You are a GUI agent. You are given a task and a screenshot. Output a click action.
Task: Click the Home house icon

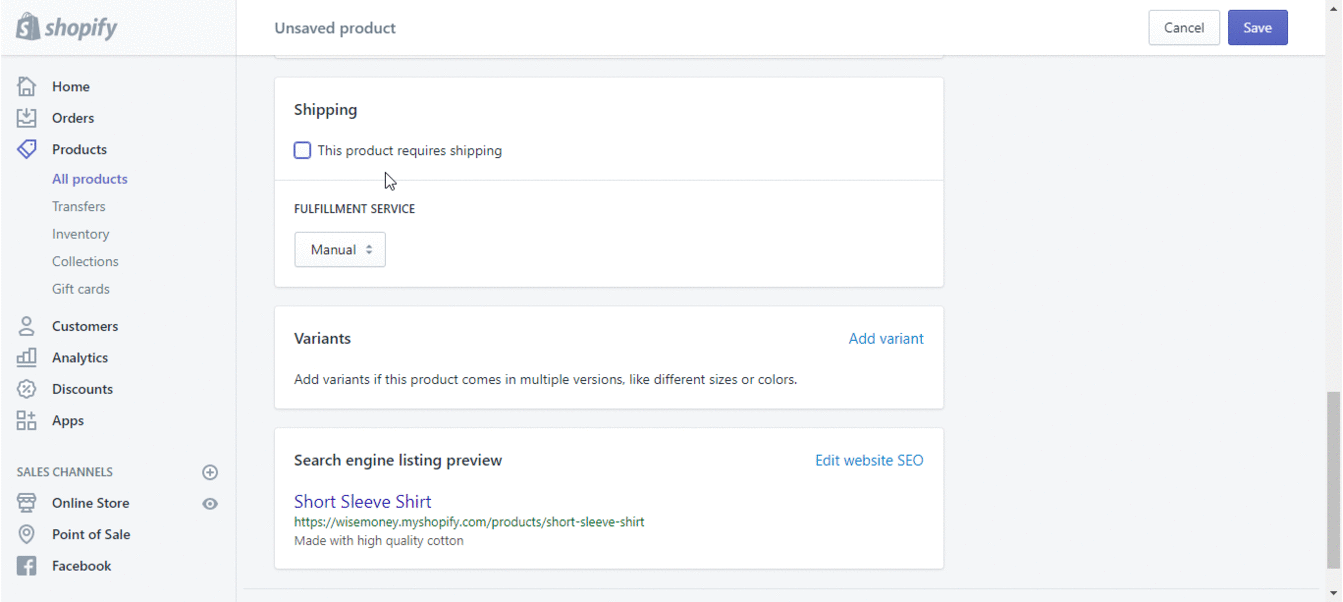[27, 86]
